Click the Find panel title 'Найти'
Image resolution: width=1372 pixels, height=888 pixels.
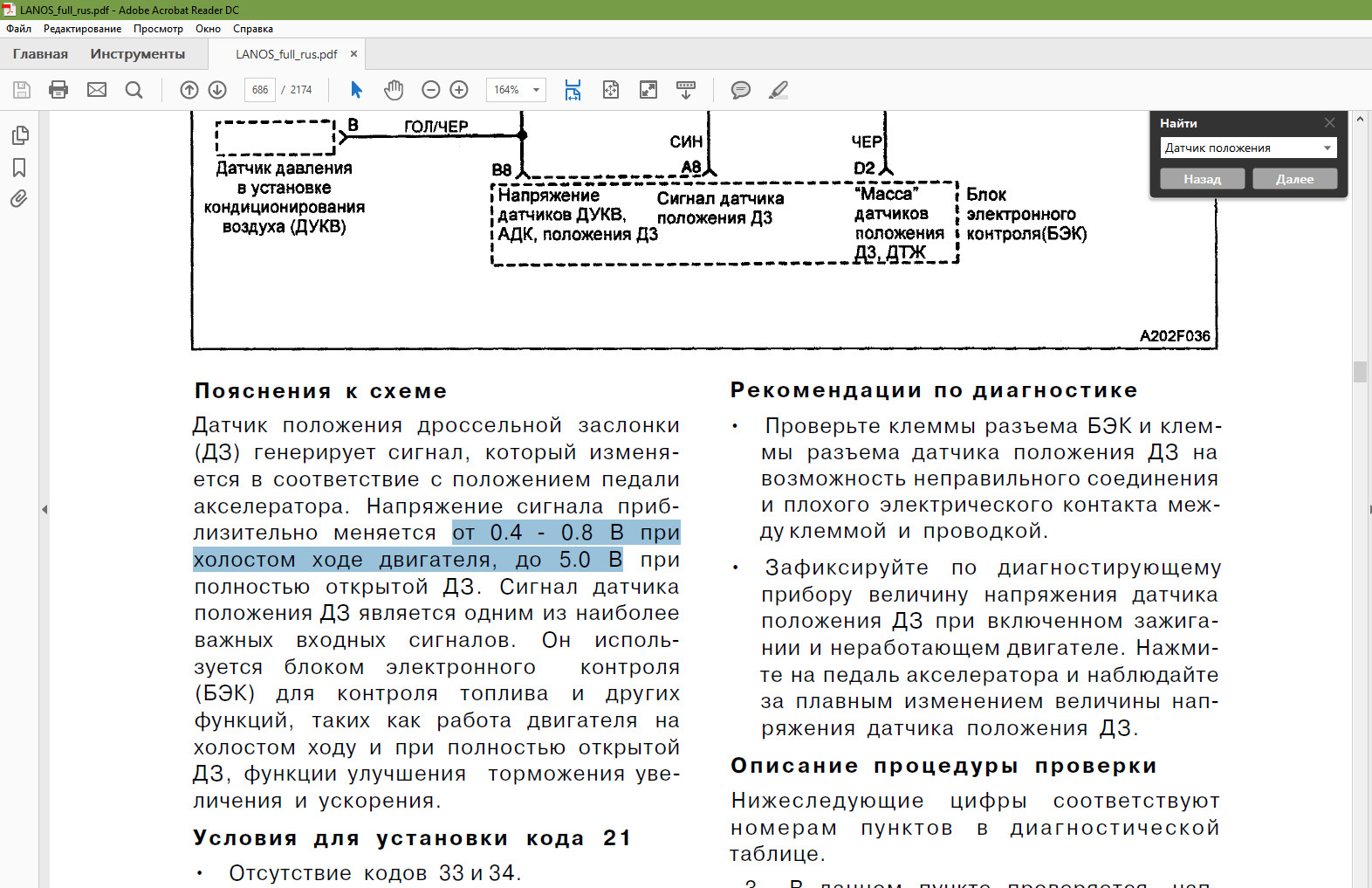point(1178,123)
